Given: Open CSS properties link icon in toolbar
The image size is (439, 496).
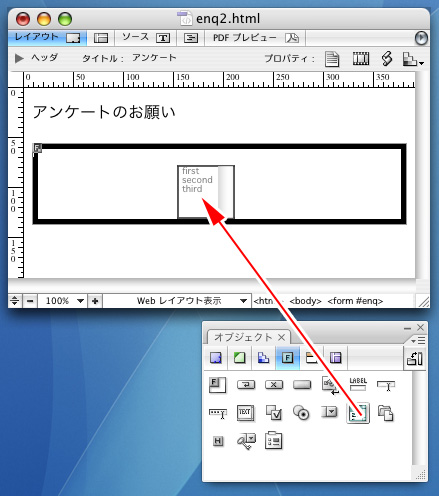Looking at the screenshot, I should point(387,59).
